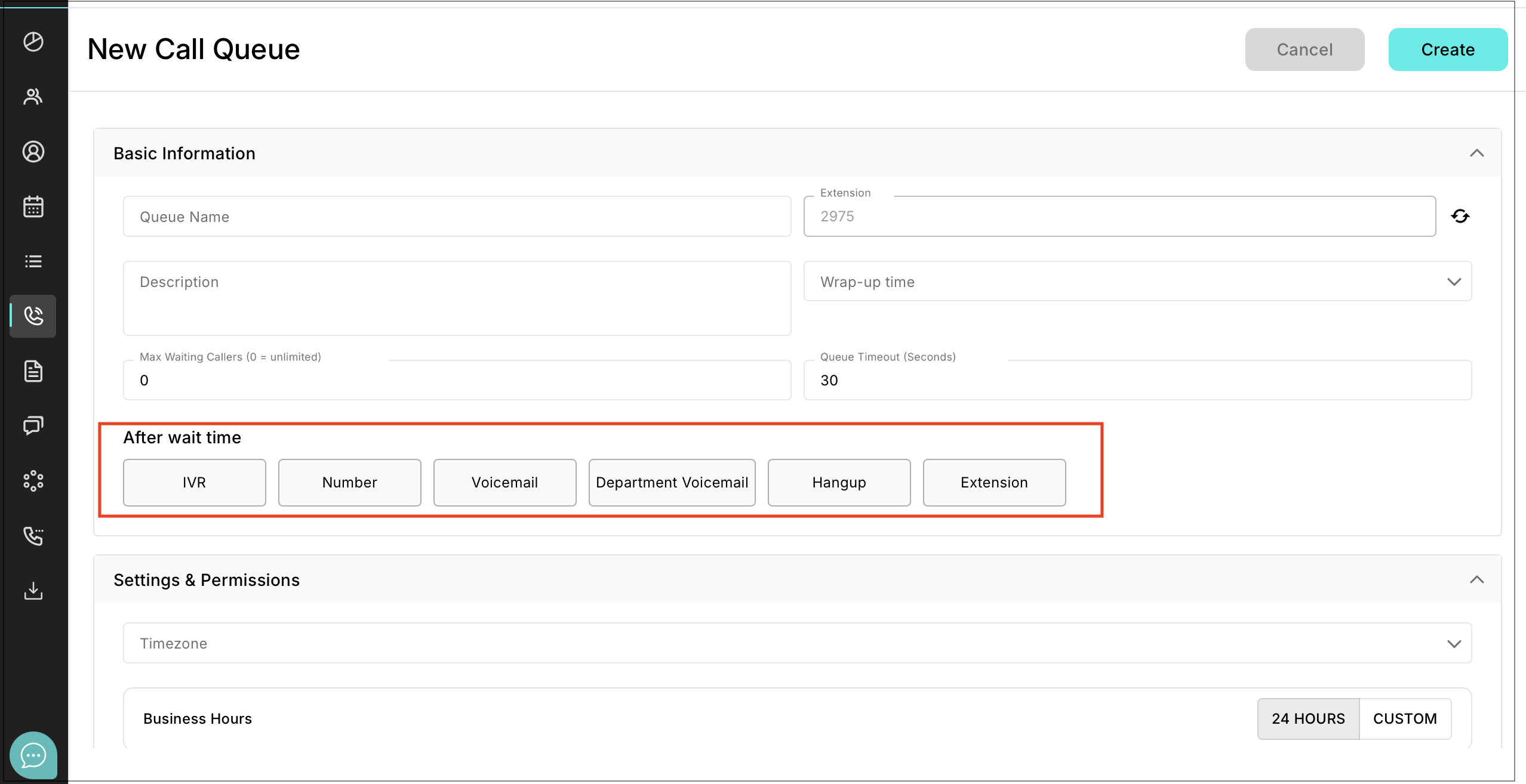Viewport: 1526px width, 784px height.
Task: Choose Voicemail as after wait action
Action: pyautogui.click(x=504, y=482)
